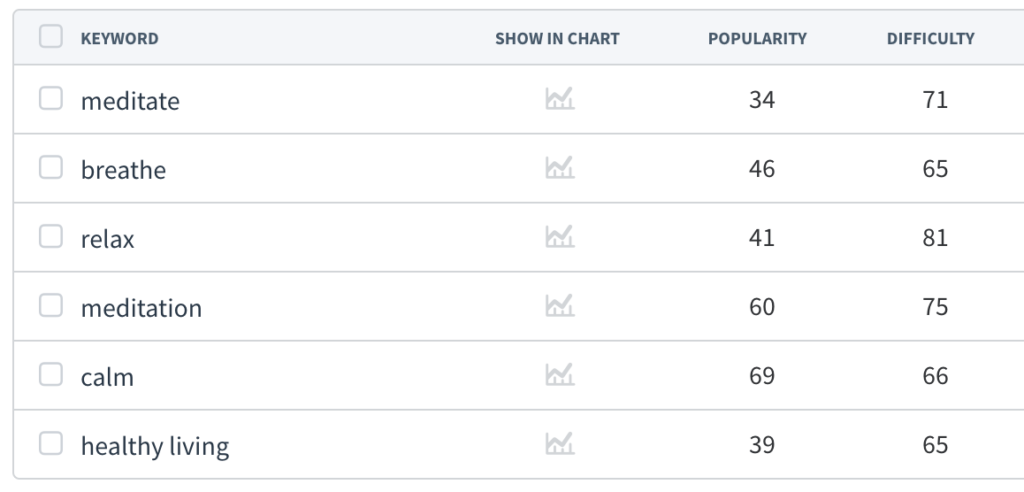Check the select-all checkbox in header
This screenshot has height=492, width=1024.
pyautogui.click(x=51, y=37)
